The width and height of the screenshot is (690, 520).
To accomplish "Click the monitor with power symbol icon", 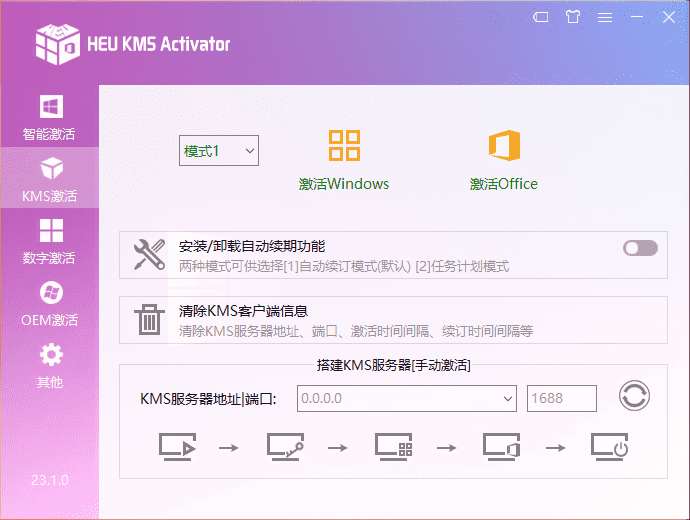I will pos(608,447).
